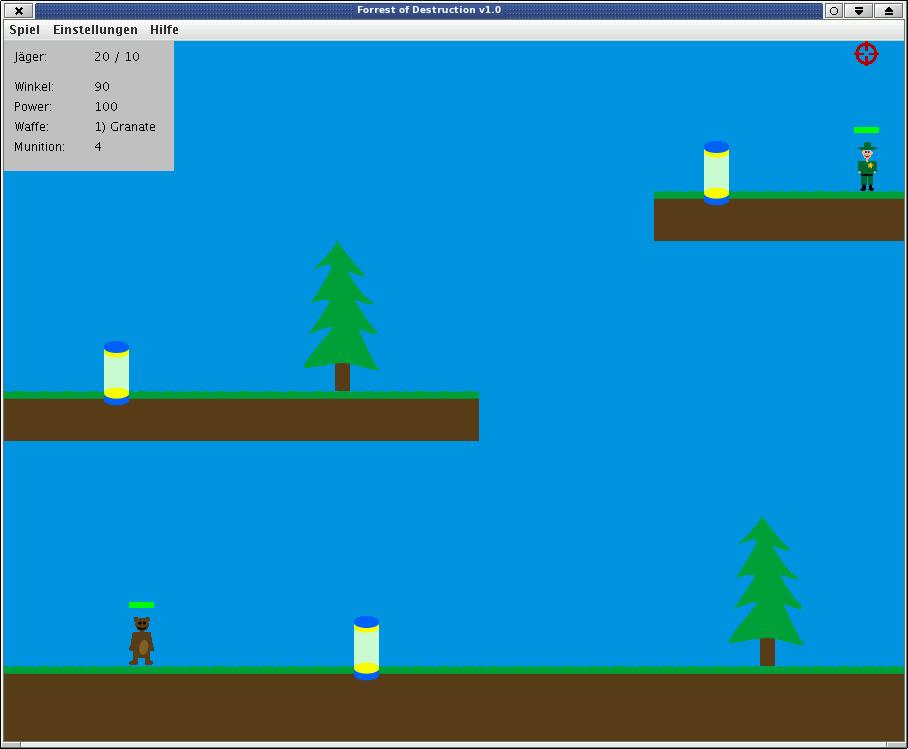Click the Power: label
This screenshot has height=749, width=908.
(33, 107)
